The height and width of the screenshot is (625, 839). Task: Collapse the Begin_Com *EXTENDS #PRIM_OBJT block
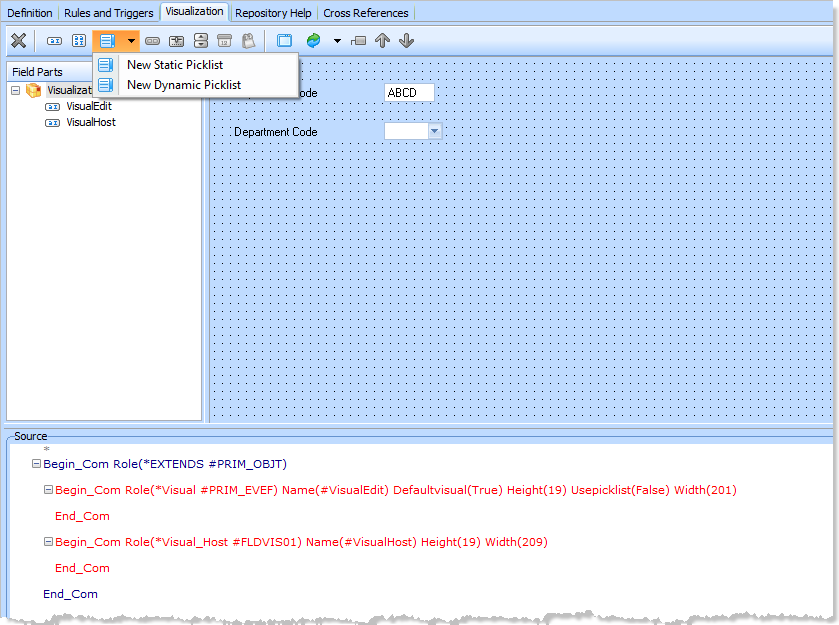click(36, 464)
